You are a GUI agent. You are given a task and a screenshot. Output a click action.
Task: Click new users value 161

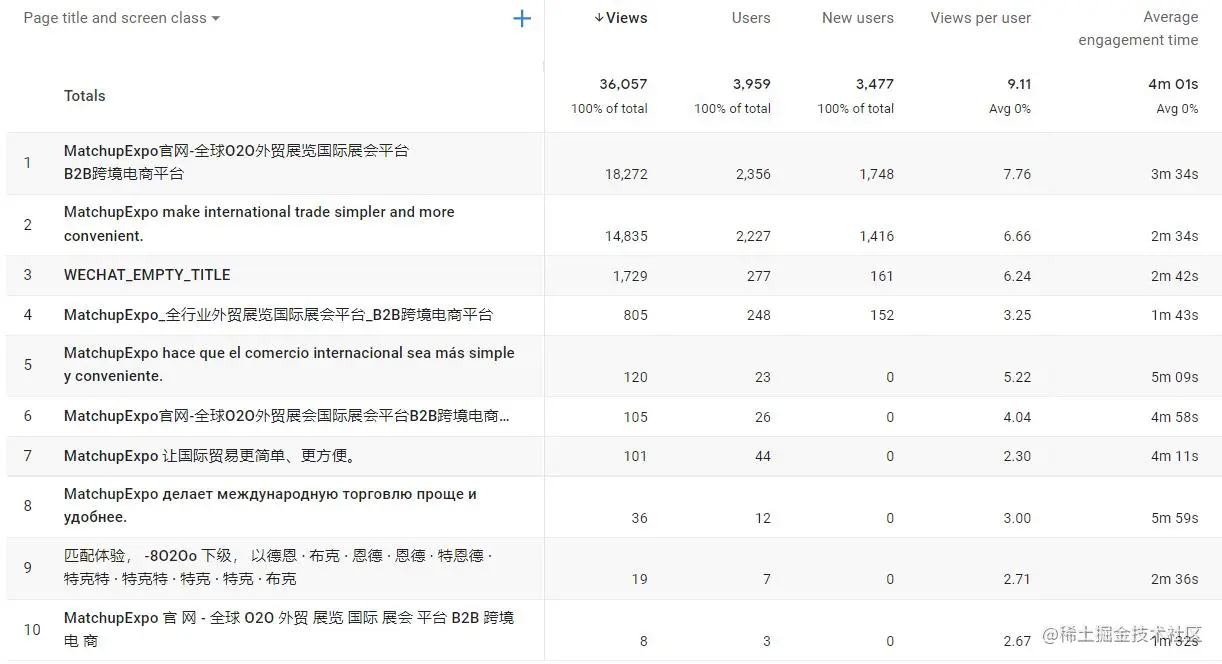point(882,276)
